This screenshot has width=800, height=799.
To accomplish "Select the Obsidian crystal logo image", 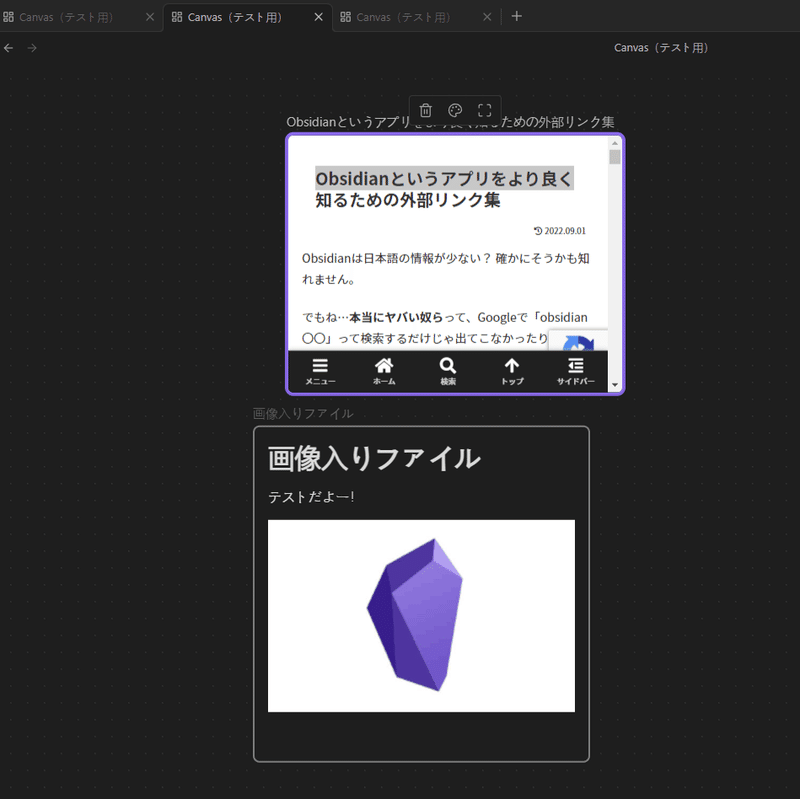I will pyautogui.click(x=421, y=615).
